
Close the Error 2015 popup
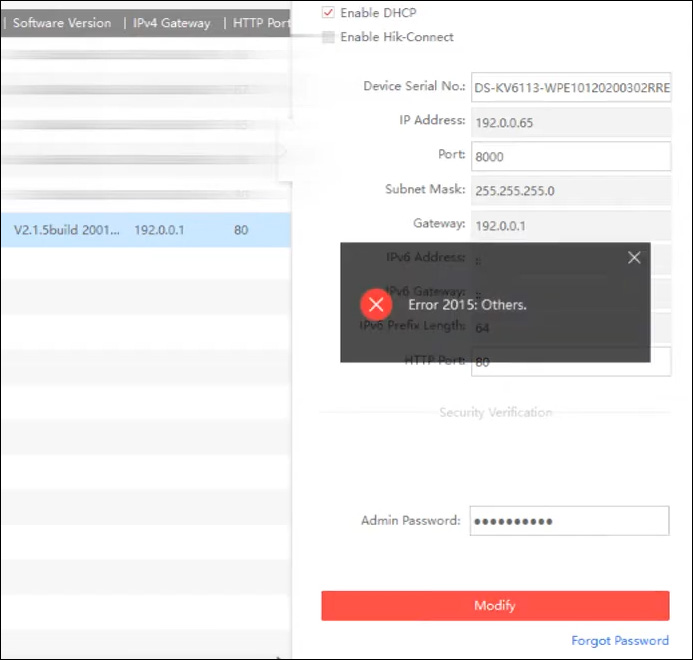click(x=634, y=258)
